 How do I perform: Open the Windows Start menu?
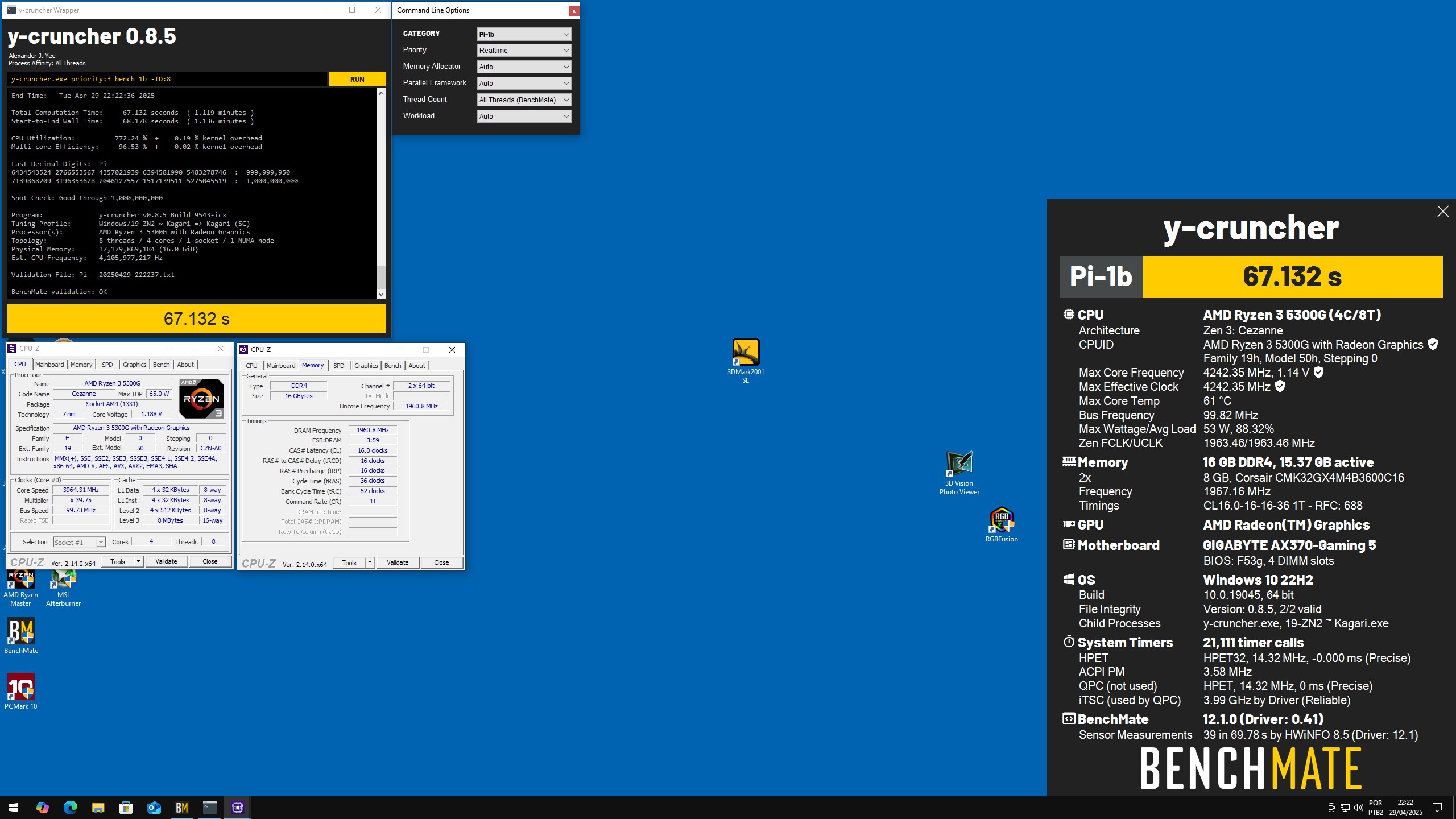point(14,807)
